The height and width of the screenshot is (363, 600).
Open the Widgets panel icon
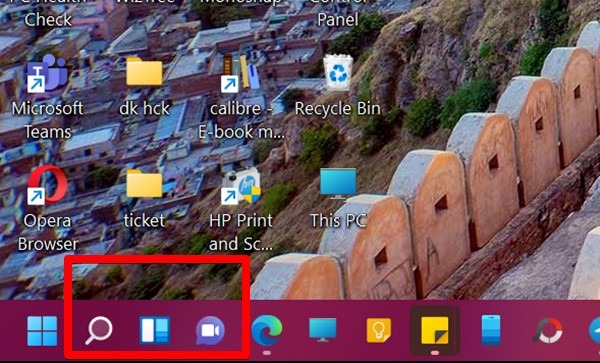click(x=155, y=330)
